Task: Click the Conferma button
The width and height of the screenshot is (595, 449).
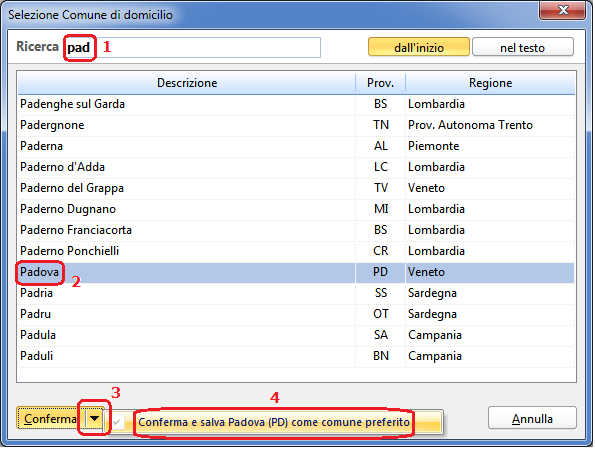Action: [50, 419]
